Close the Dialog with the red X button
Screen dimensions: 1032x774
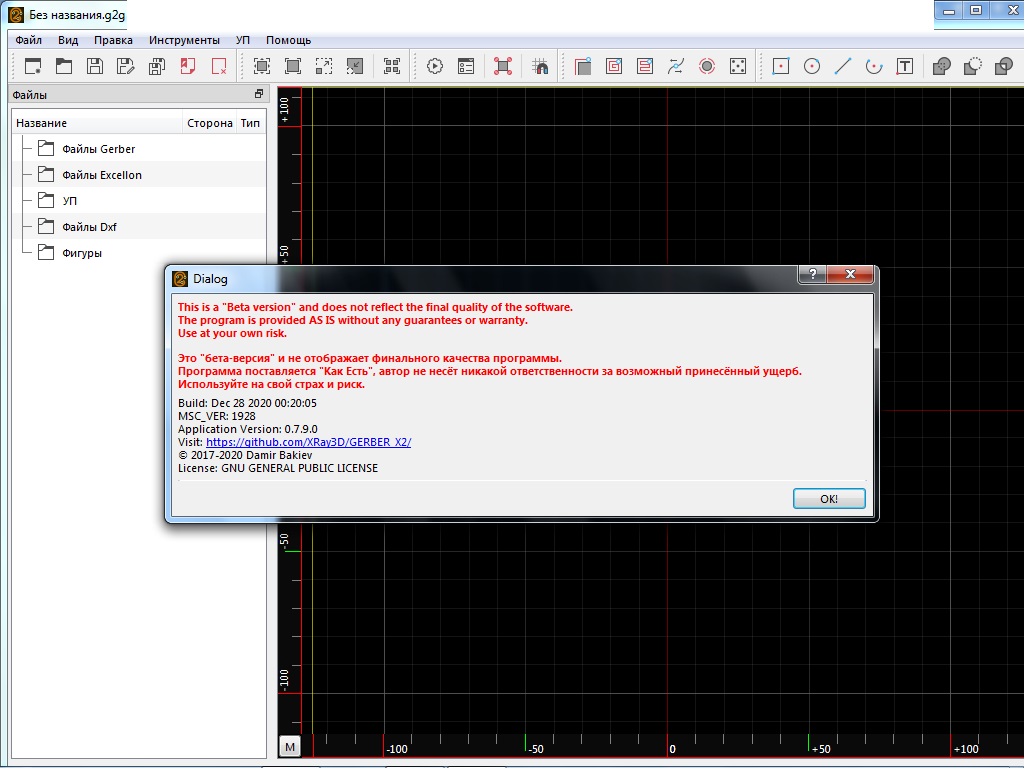(850, 274)
